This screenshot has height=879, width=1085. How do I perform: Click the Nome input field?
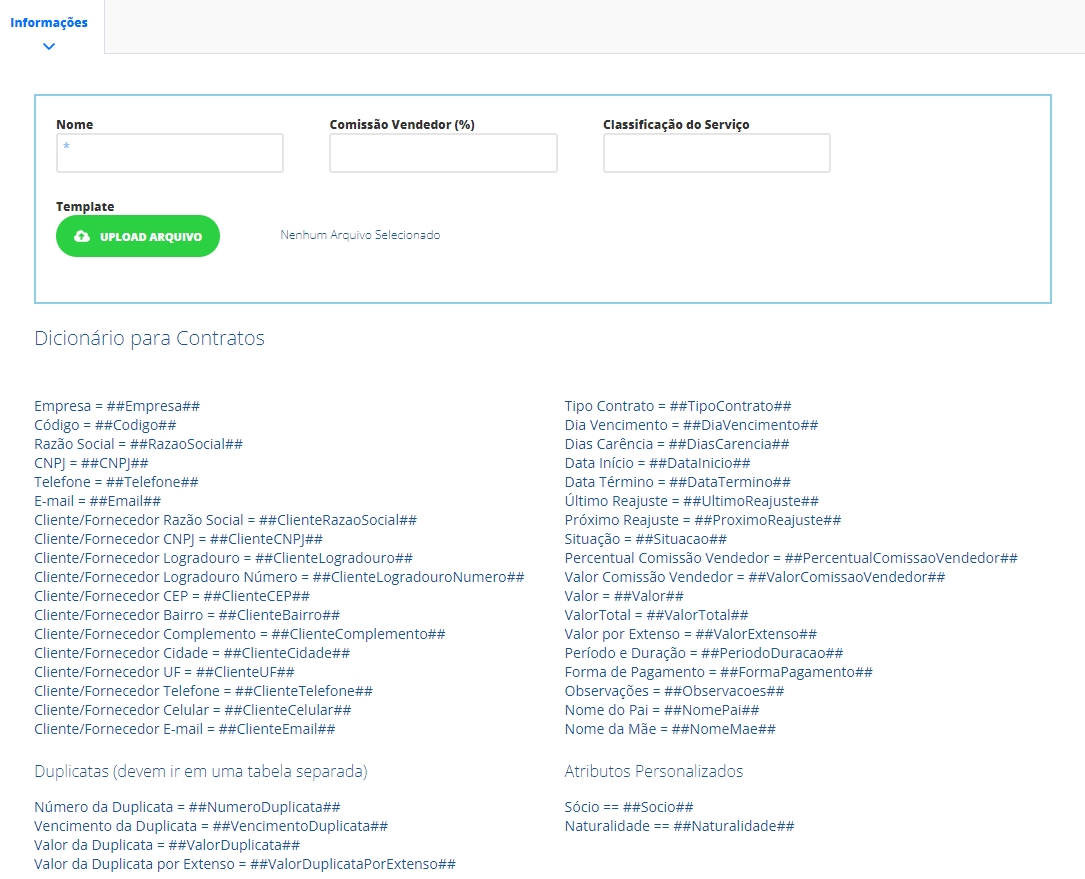pyautogui.click(x=170, y=153)
